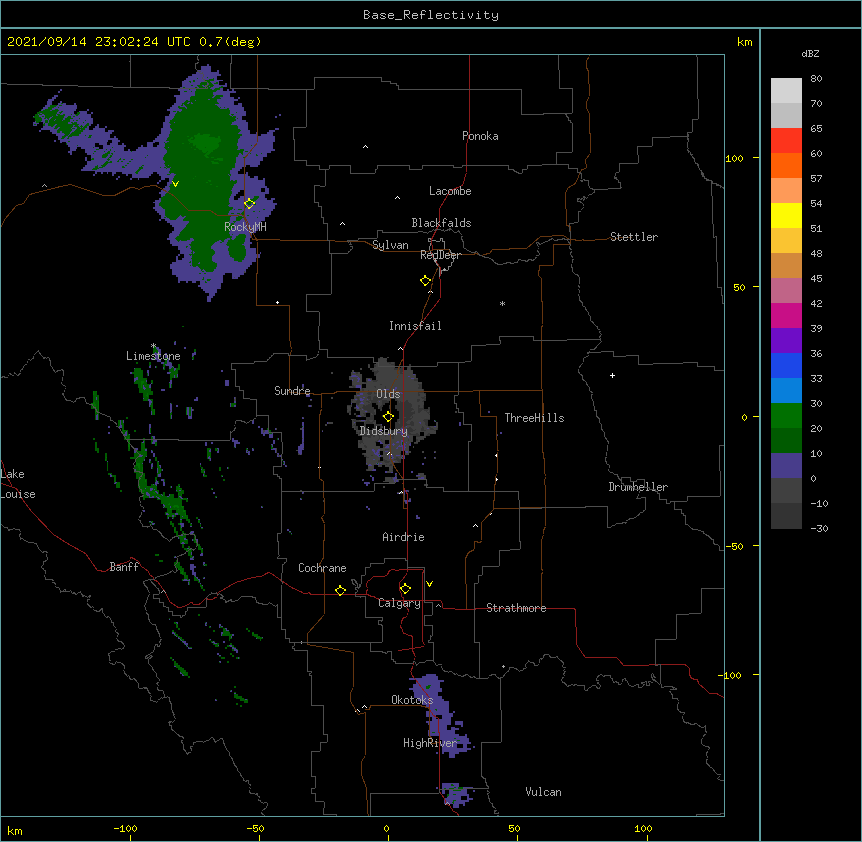Click the Didsbury town label
The image size is (862, 842).
pos(383,431)
